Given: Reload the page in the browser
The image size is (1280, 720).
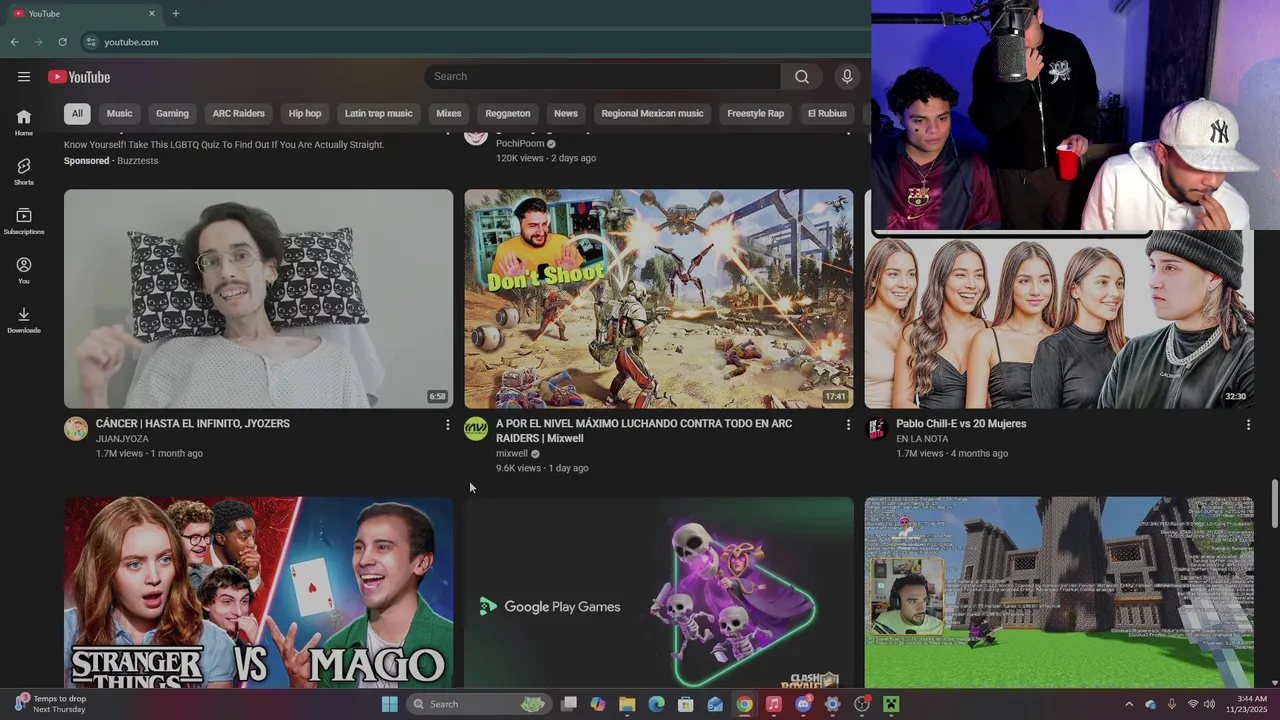Looking at the screenshot, I should pos(62,42).
